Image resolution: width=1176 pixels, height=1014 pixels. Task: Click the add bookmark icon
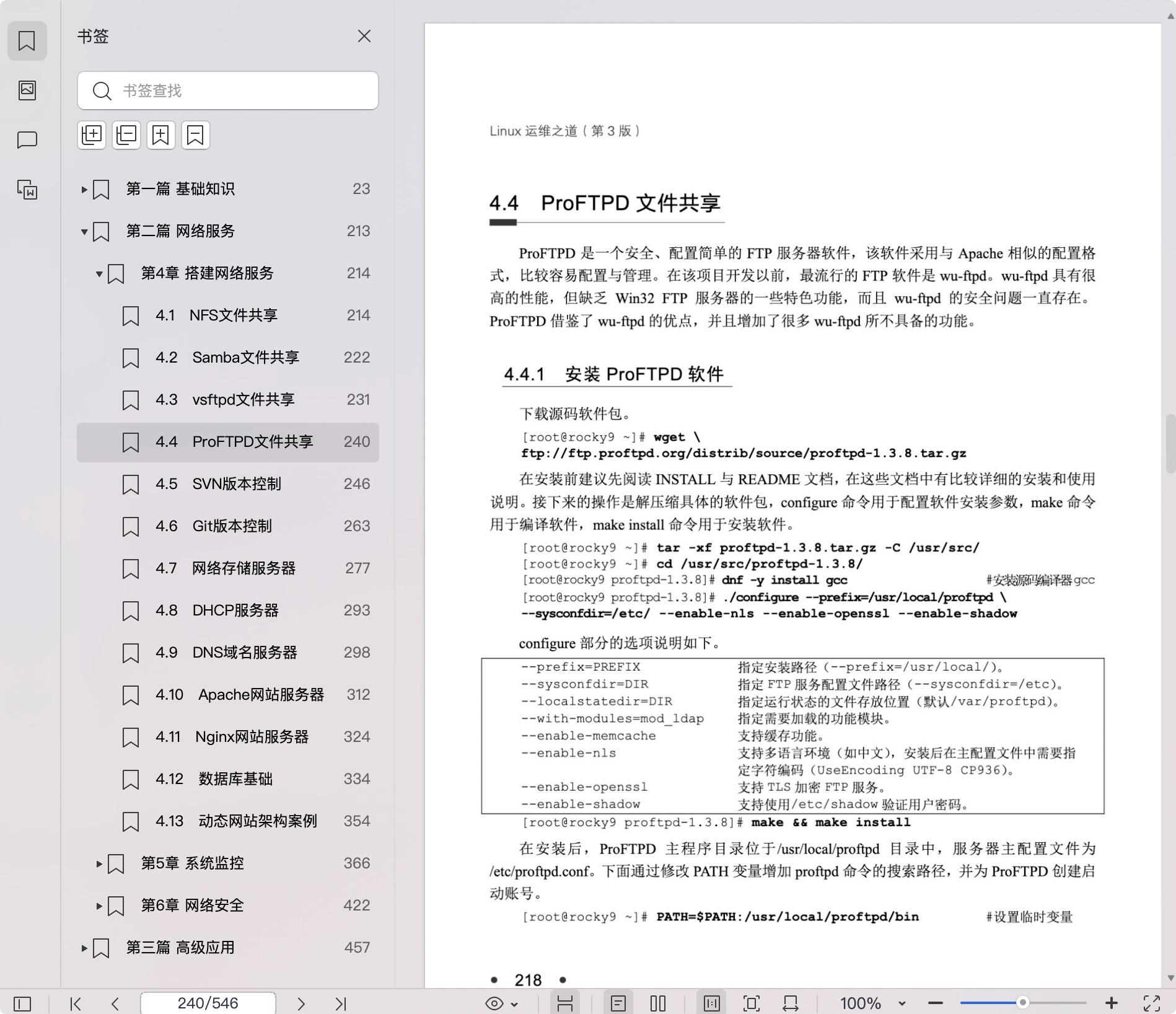click(161, 134)
